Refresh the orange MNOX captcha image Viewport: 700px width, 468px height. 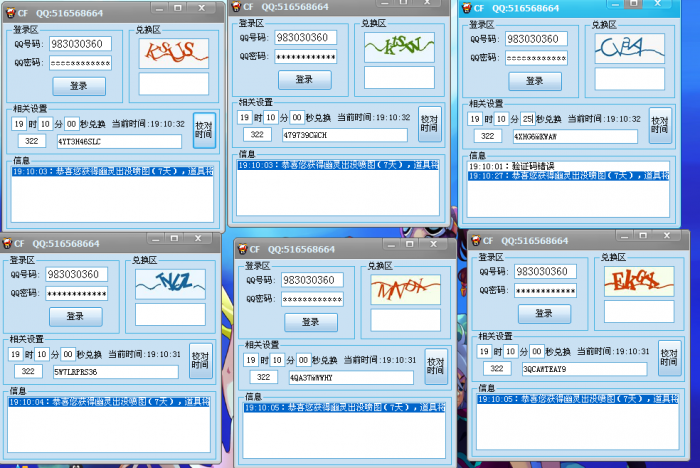[x=405, y=289]
